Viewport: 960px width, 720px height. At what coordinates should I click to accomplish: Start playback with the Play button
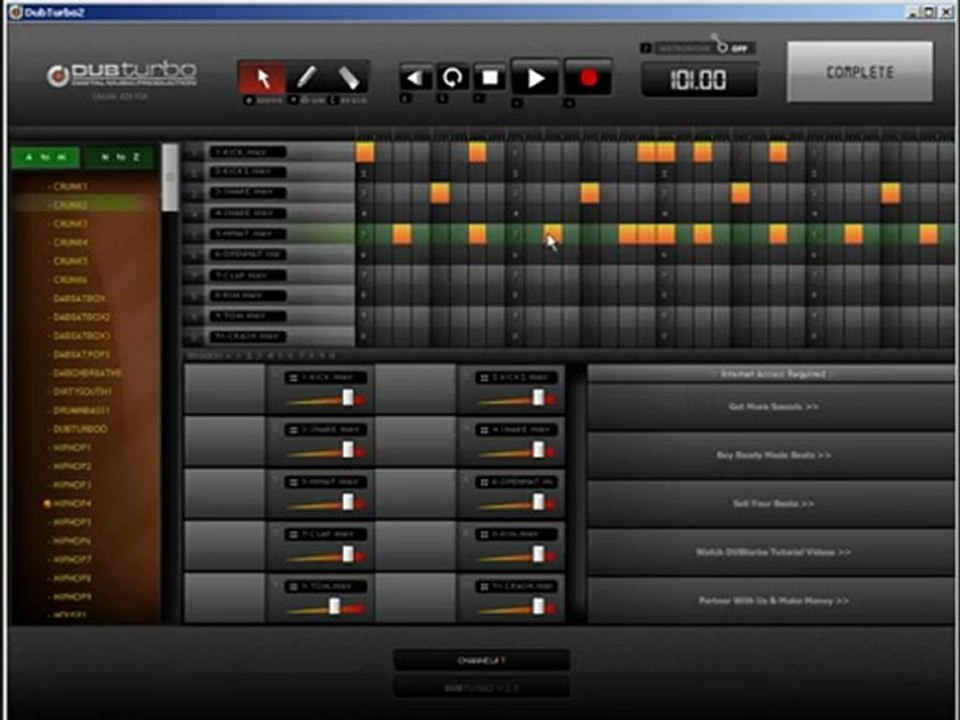pyautogui.click(x=535, y=78)
